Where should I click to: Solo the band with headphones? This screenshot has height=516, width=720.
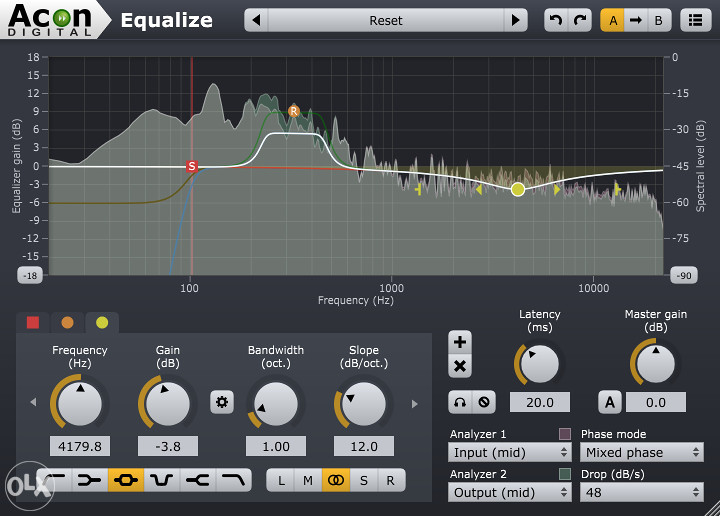[460, 403]
